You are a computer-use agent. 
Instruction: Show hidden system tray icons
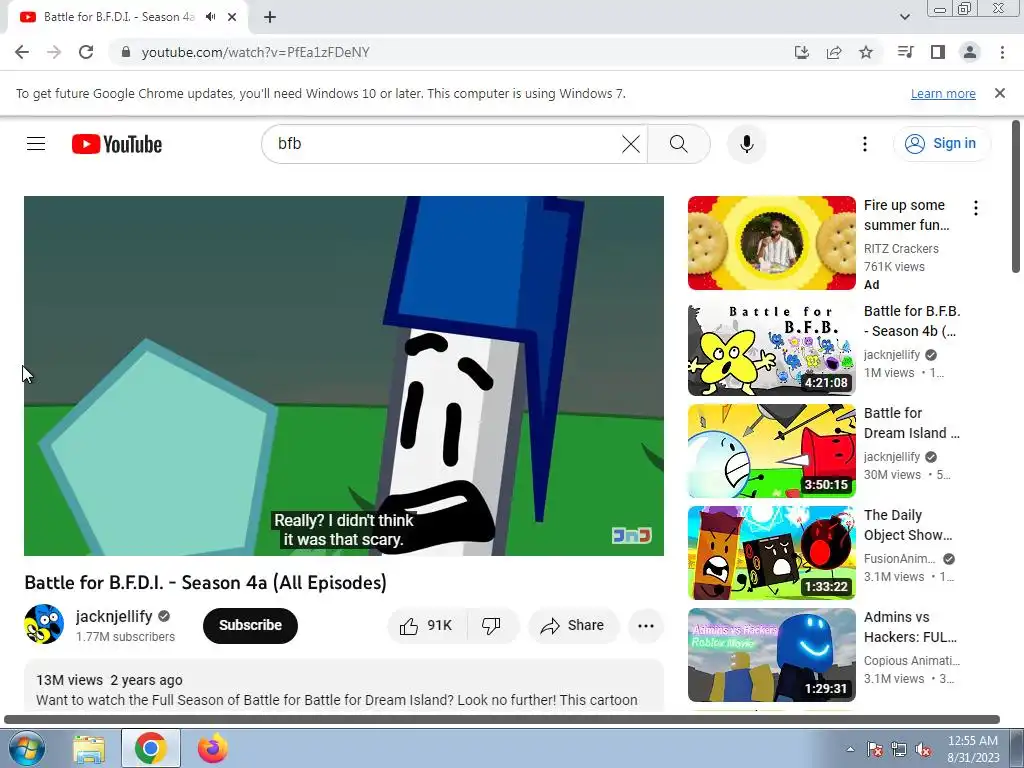coord(850,749)
